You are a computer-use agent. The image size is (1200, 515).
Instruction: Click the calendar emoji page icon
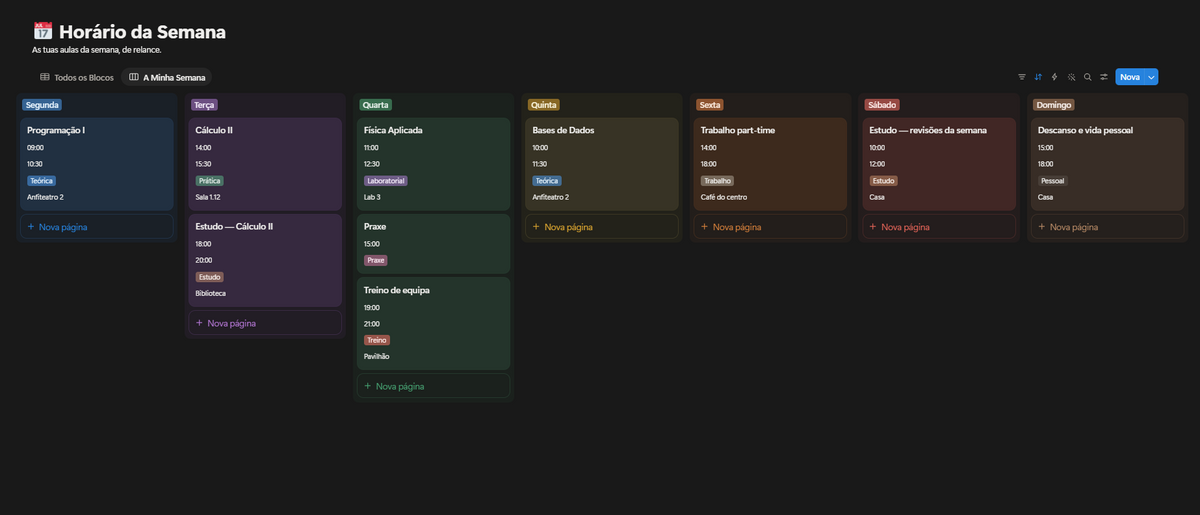click(42, 32)
